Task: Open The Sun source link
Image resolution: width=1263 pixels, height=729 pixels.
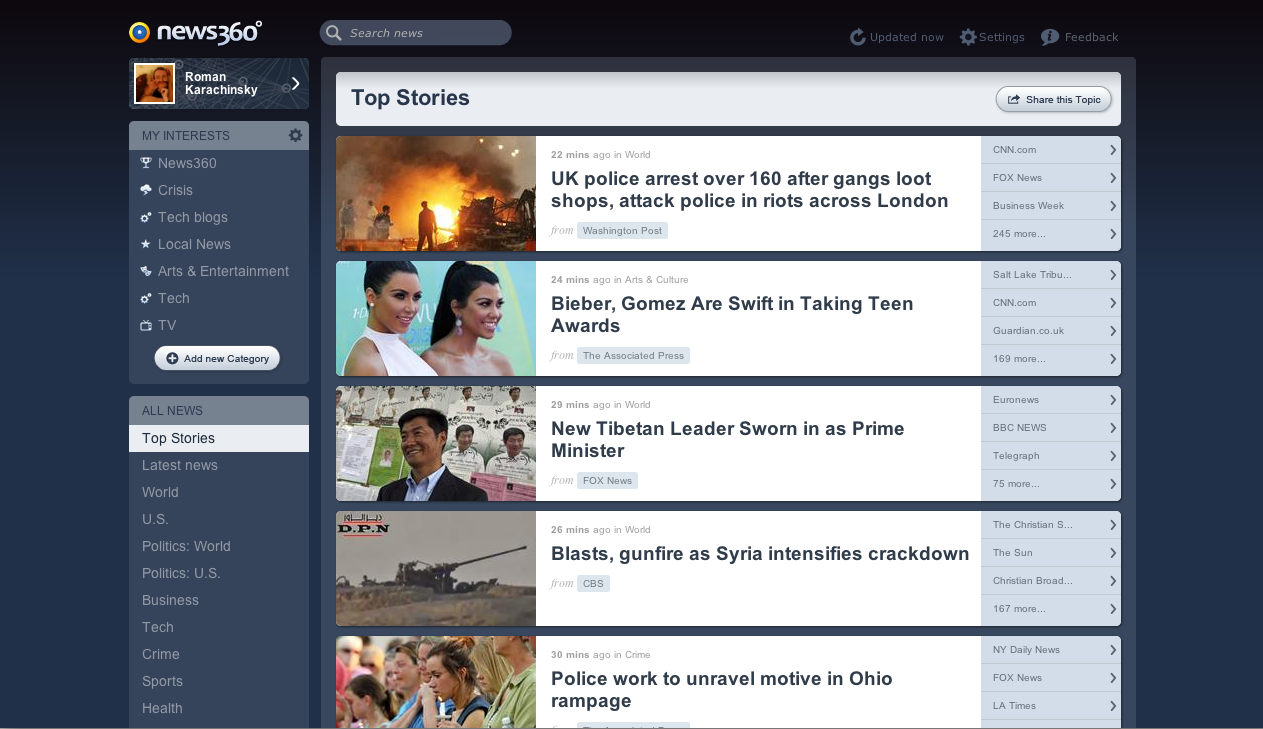Action: pos(1051,553)
